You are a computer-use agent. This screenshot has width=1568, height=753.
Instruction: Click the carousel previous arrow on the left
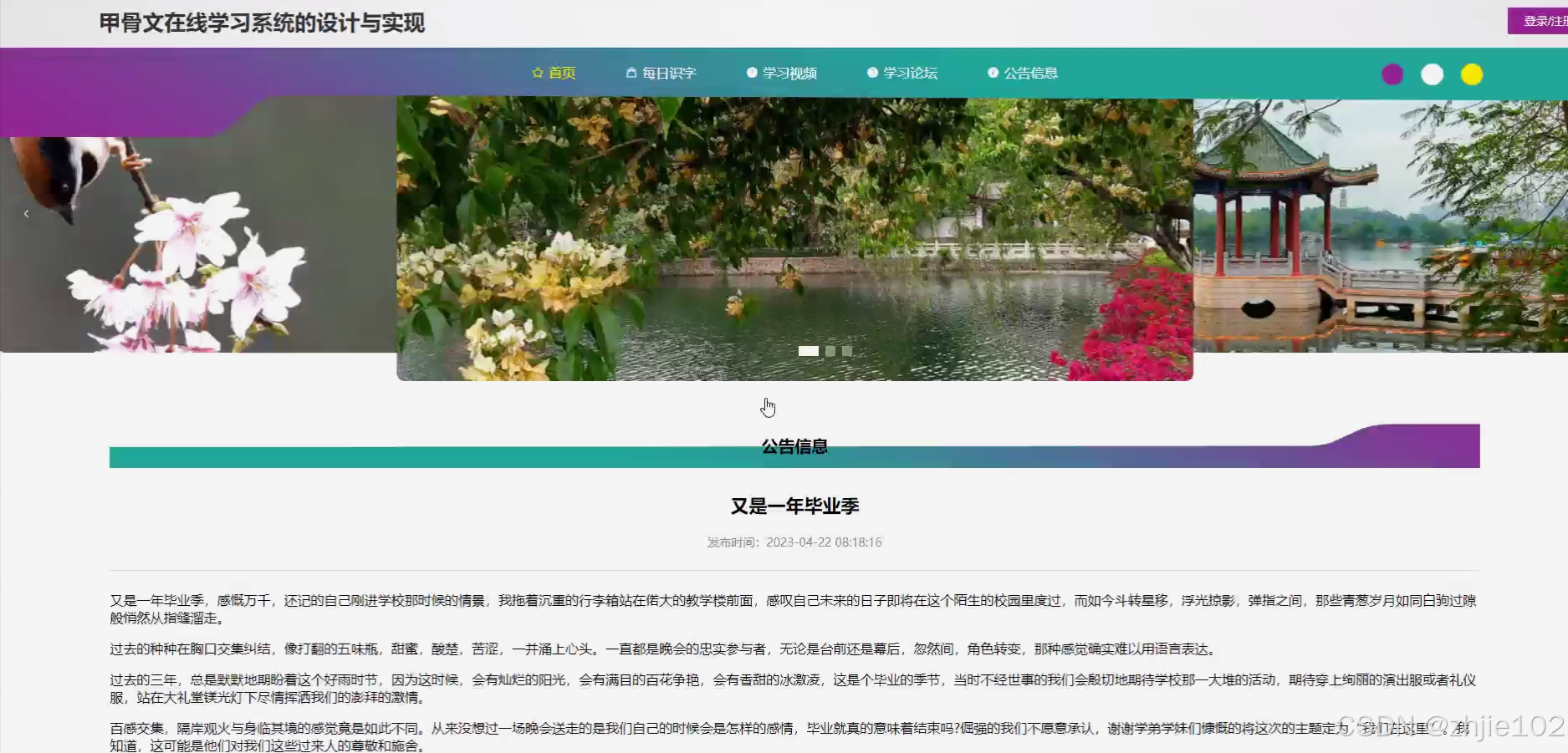click(x=26, y=213)
